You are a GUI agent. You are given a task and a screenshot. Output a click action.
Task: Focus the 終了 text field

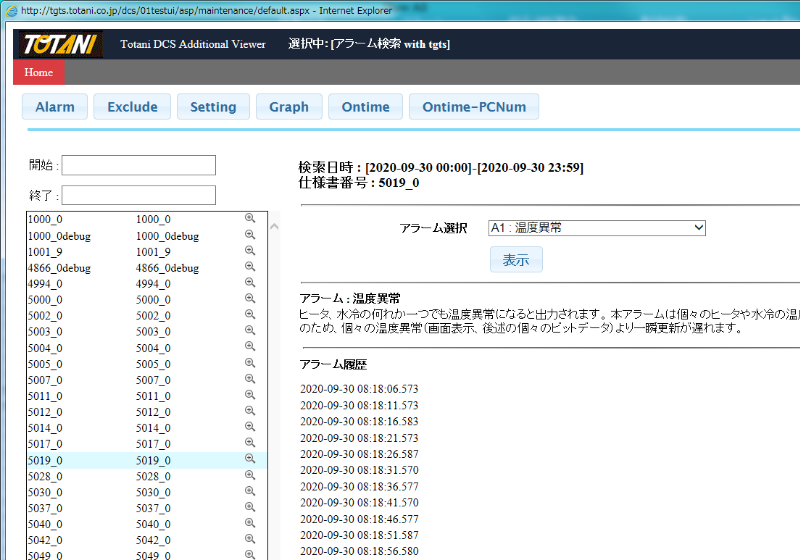pyautogui.click(x=139, y=195)
